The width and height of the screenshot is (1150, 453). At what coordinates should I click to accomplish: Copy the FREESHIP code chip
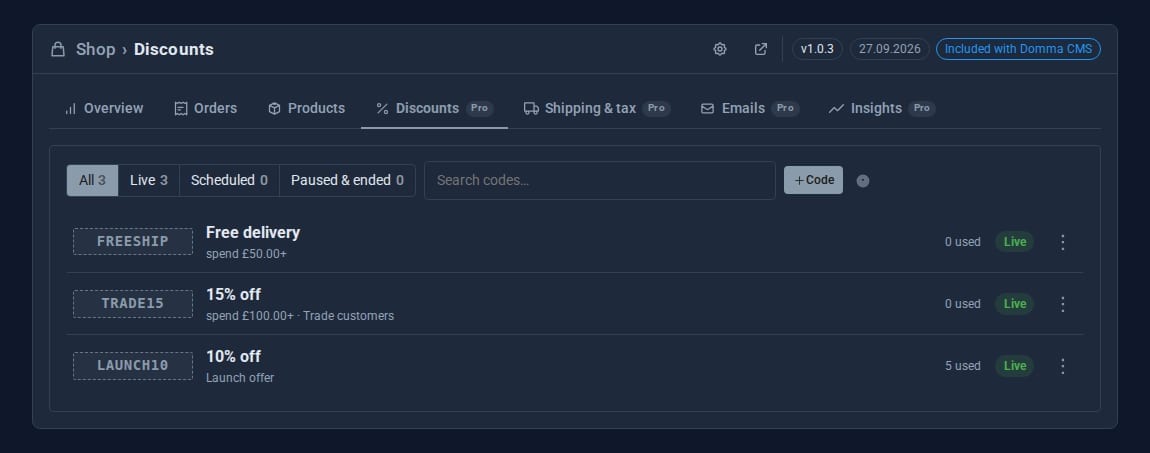click(x=133, y=241)
